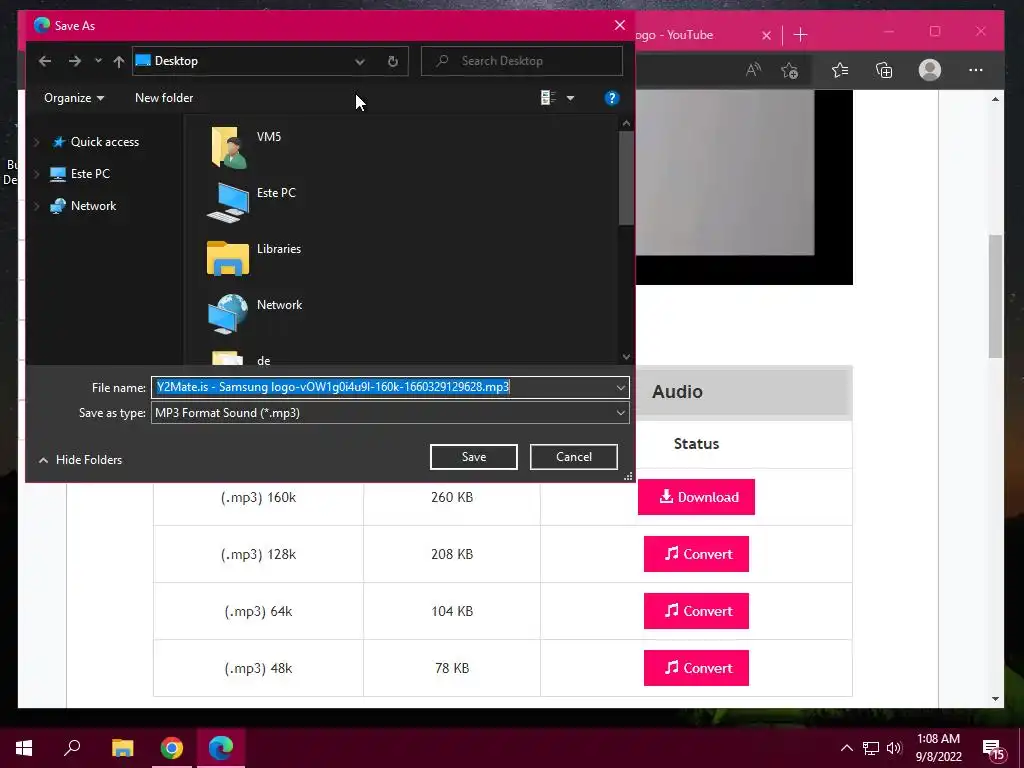1024x768 pixels.
Task: Expand Quick access tree node
Action: (x=37, y=142)
